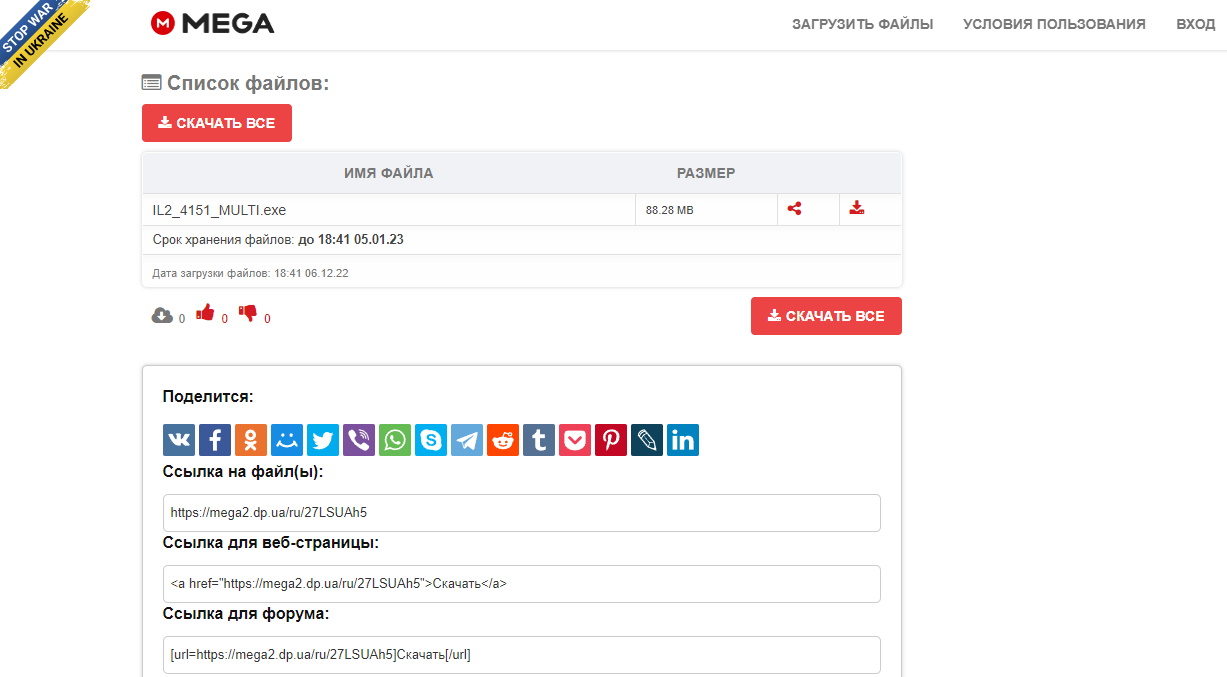Image resolution: width=1227 pixels, height=677 pixels.
Task: Share the file on LinkedIn
Action: [x=683, y=440]
